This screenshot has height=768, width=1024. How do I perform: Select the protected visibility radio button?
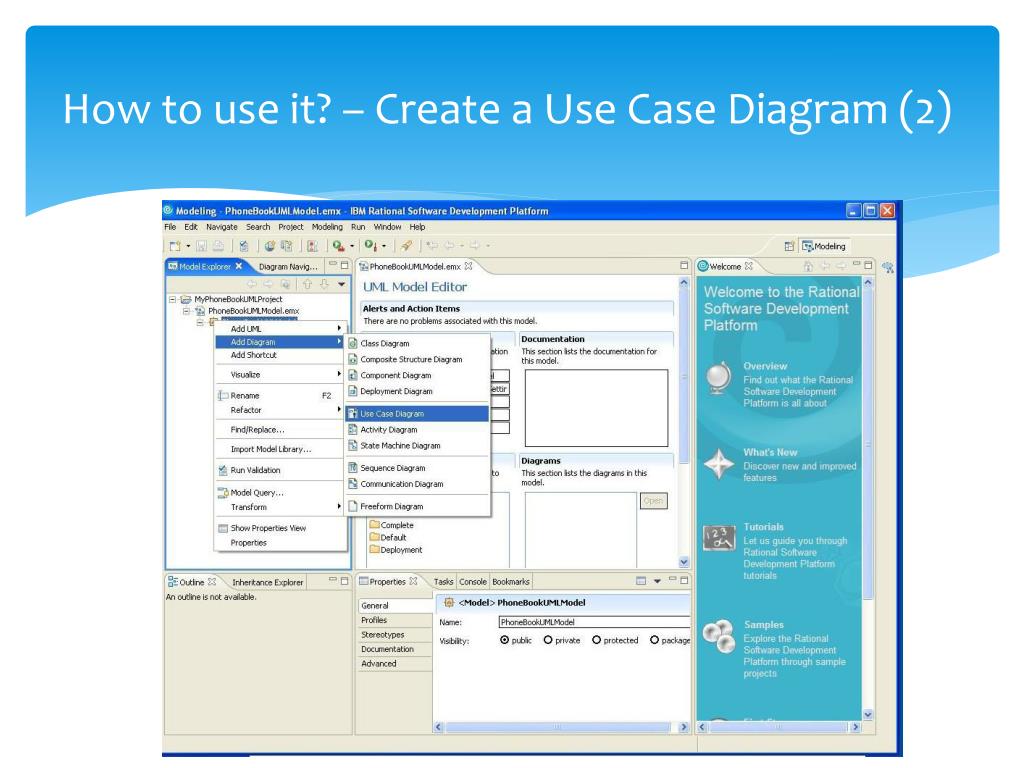[596, 640]
